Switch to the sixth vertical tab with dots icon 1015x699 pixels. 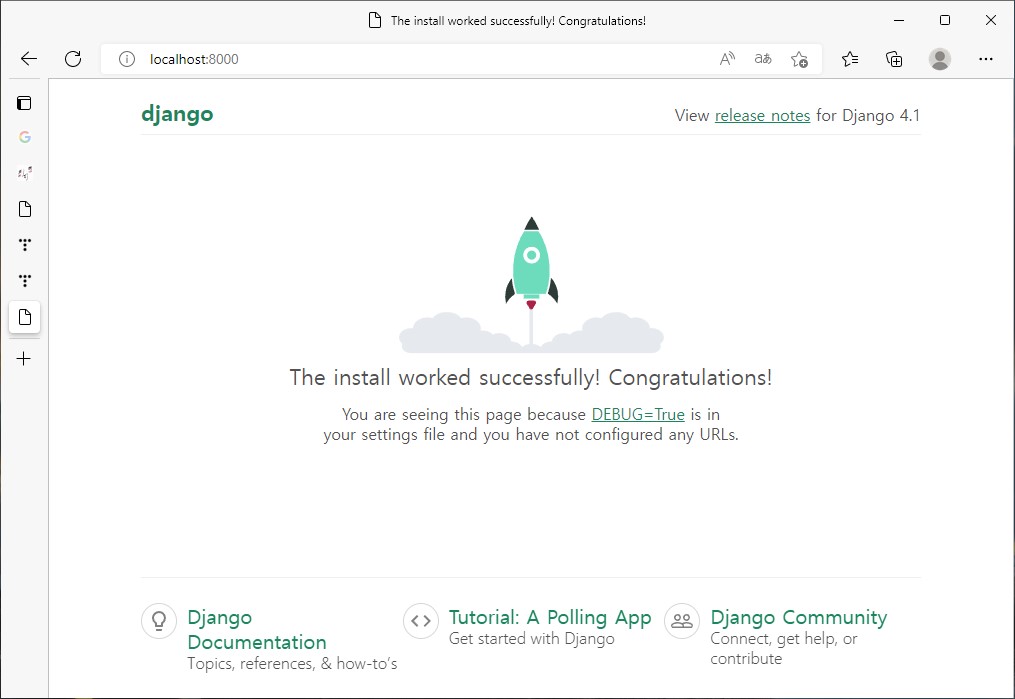click(x=25, y=280)
